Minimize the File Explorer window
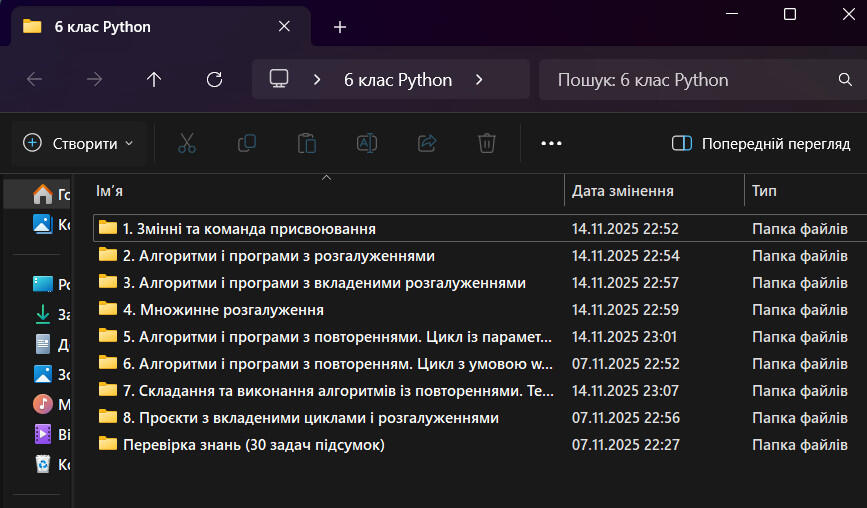Image resolution: width=867 pixels, height=508 pixels. [732, 14]
